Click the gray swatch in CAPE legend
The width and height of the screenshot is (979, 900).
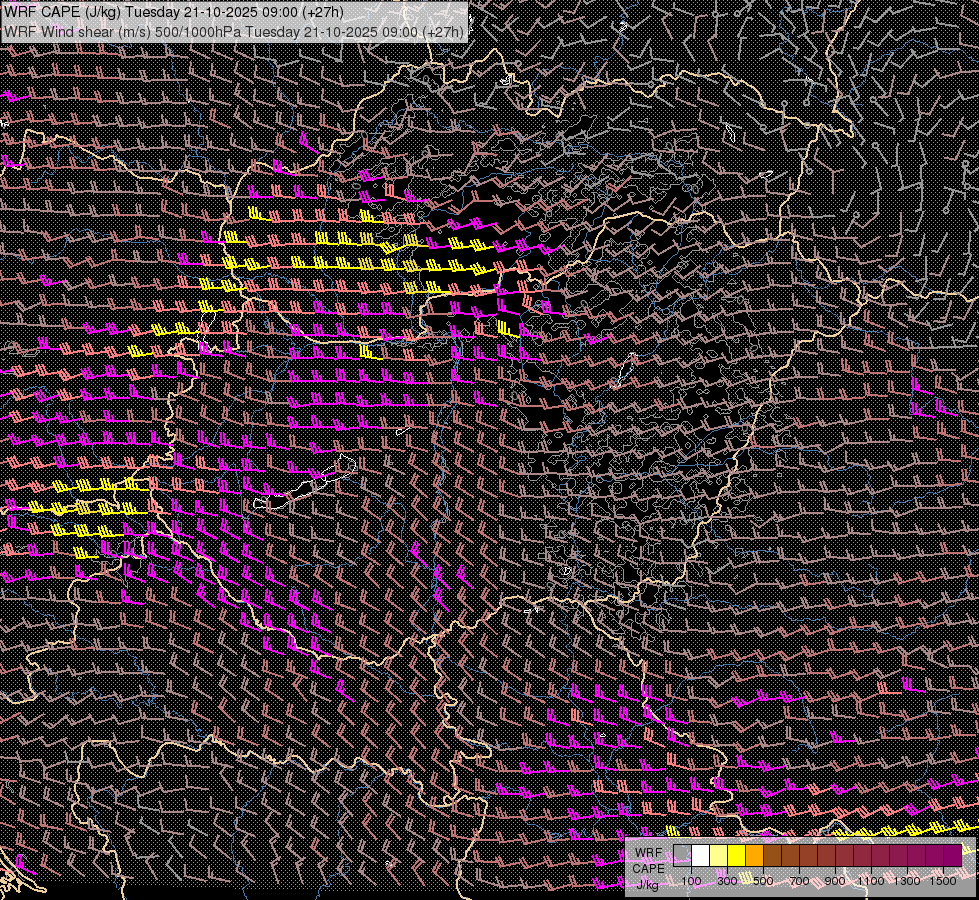pyautogui.click(x=682, y=855)
